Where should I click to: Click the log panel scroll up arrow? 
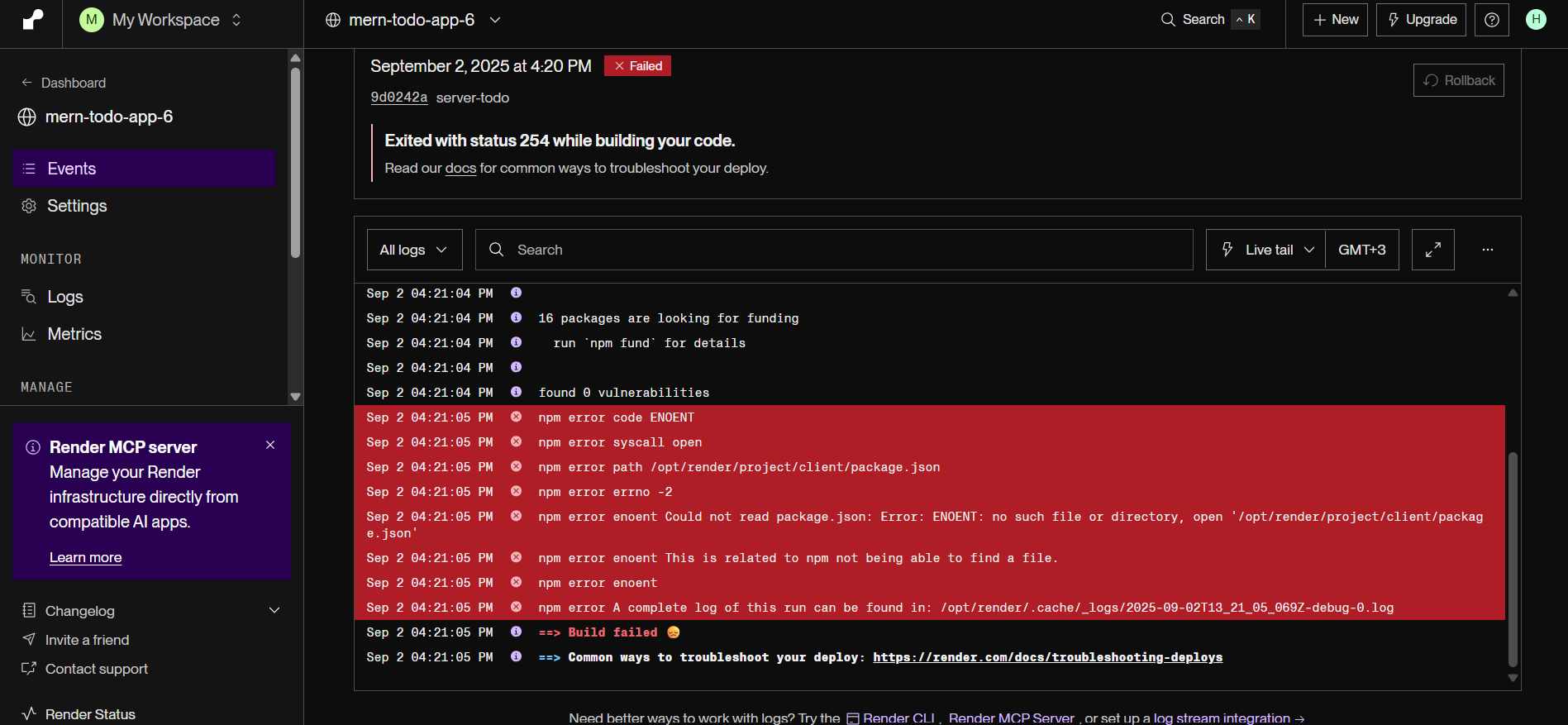click(1513, 293)
